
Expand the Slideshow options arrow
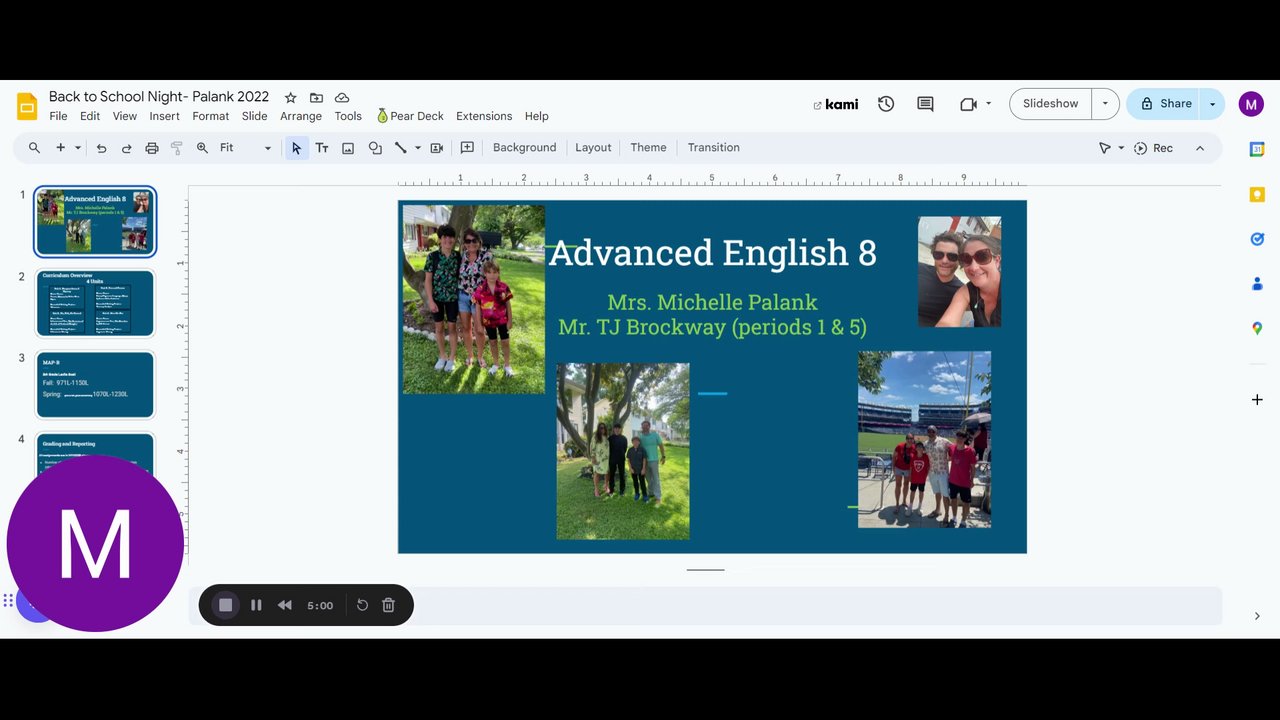coord(1105,104)
